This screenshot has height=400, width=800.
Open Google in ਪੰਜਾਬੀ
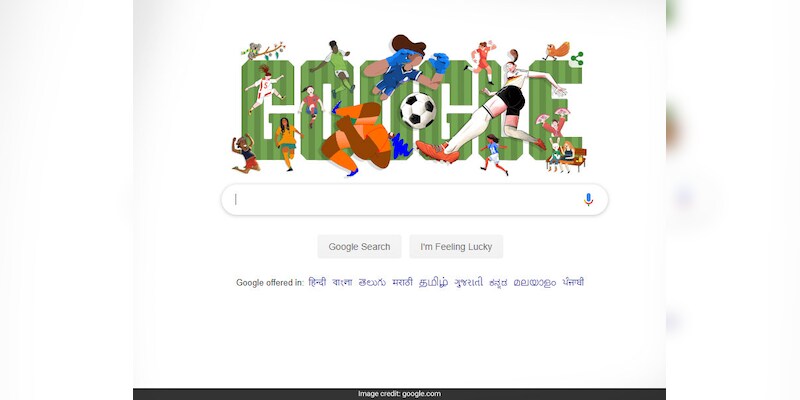(573, 282)
